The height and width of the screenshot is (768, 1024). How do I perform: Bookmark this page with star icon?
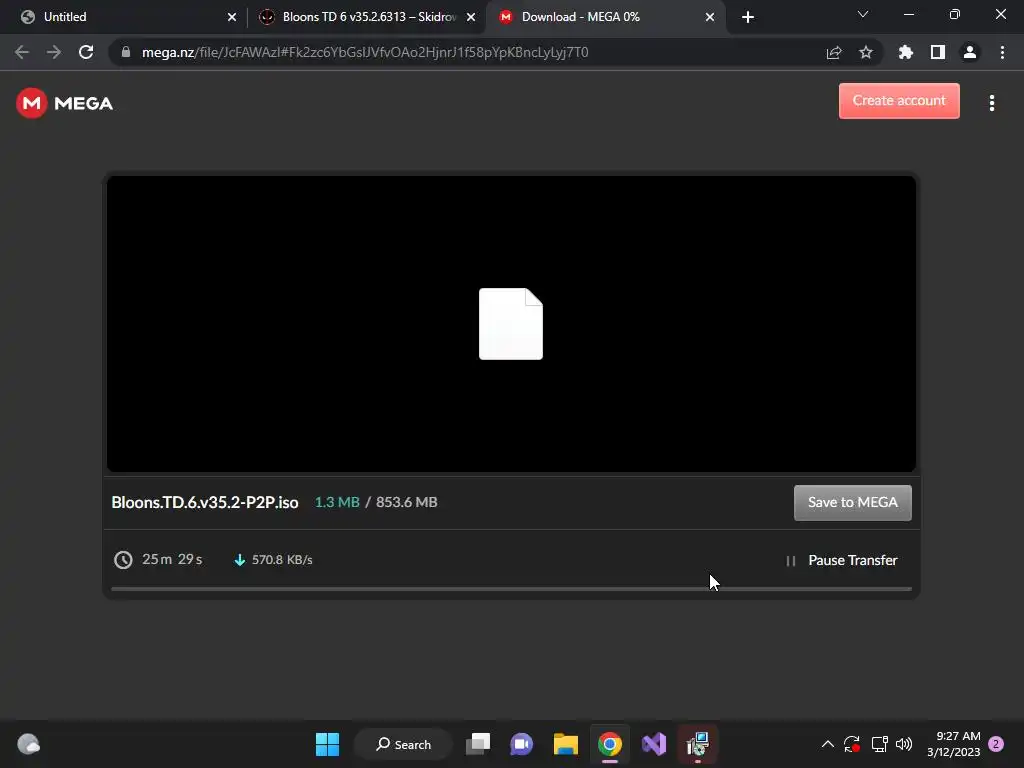pyautogui.click(x=866, y=52)
